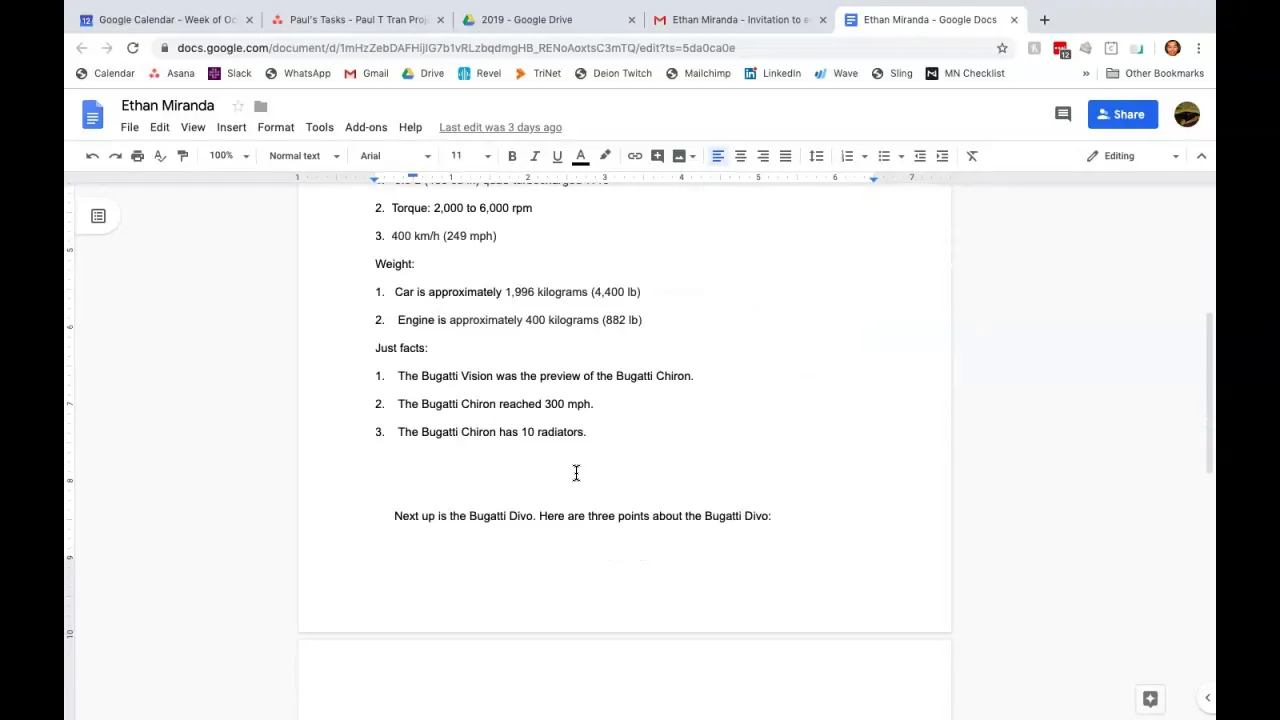Open the Arial font dropdown

click(x=396, y=156)
